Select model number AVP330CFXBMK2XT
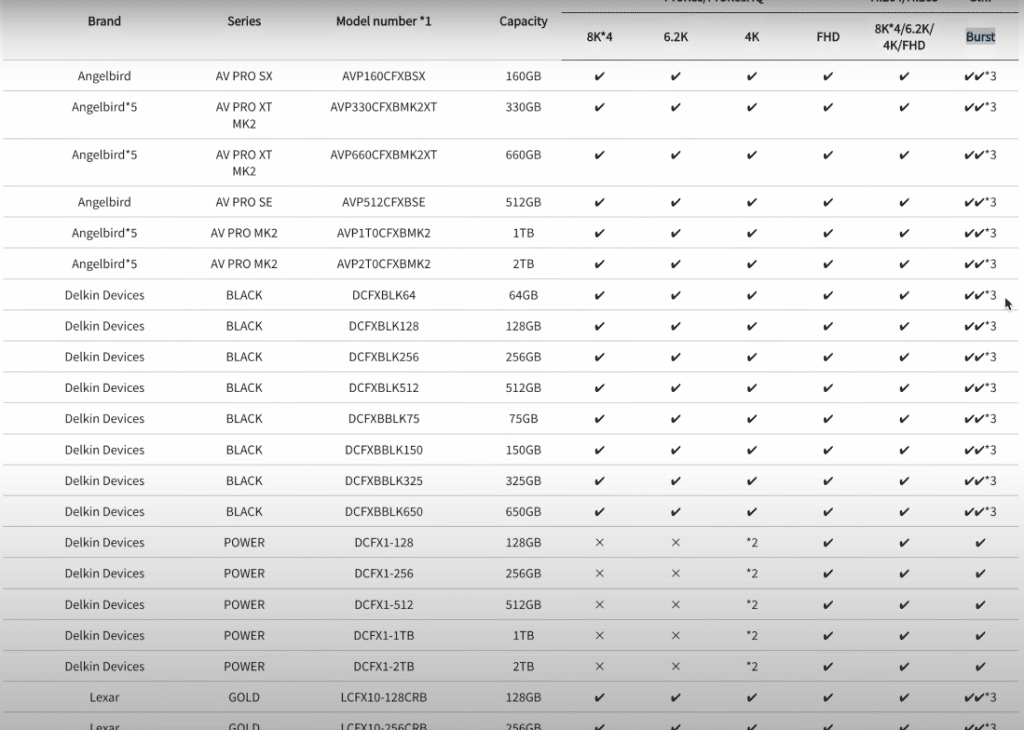Image resolution: width=1024 pixels, height=730 pixels. tap(384, 107)
